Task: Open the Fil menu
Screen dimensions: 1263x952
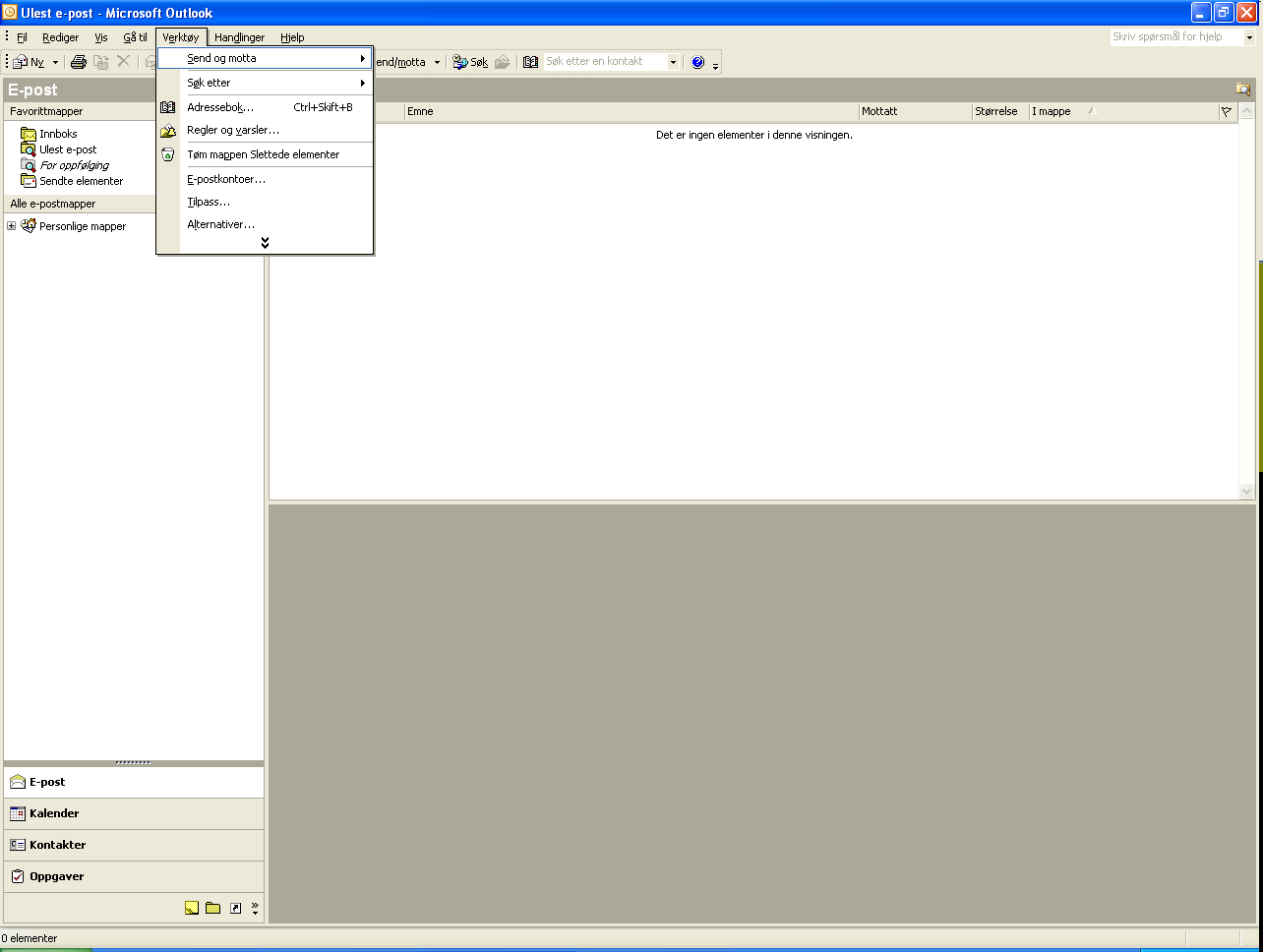Action: click(x=22, y=37)
